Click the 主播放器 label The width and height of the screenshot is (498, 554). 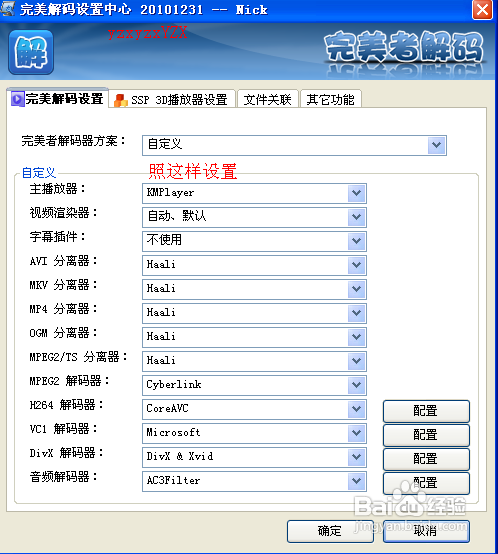(x=57, y=189)
